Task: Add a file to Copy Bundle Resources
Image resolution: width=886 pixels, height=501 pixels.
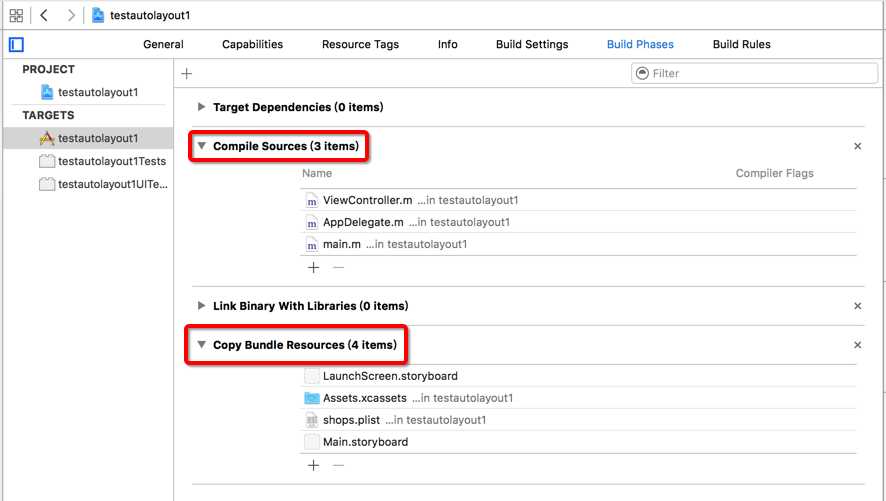Action: click(314, 465)
